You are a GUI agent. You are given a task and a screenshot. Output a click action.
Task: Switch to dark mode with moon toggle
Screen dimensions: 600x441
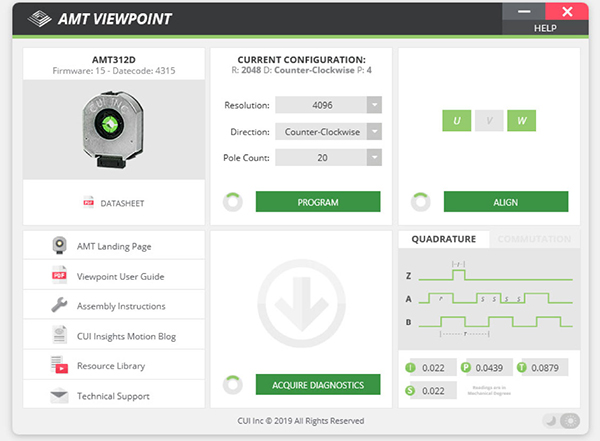(x=551, y=421)
